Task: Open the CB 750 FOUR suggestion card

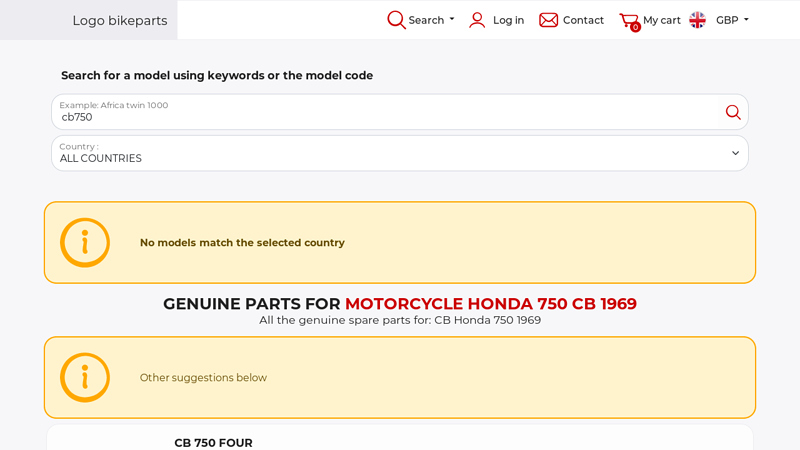Action: coord(399,438)
